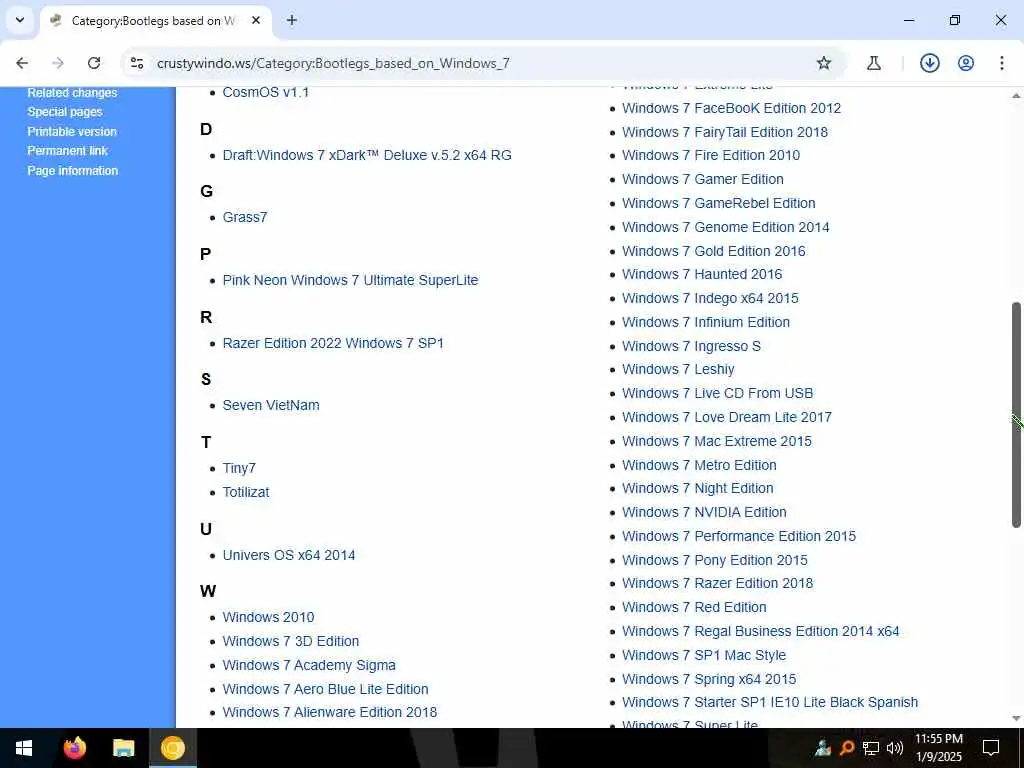Close the Category:Bootlegs tab
This screenshot has height=768, width=1024.
pyautogui.click(x=256, y=20)
